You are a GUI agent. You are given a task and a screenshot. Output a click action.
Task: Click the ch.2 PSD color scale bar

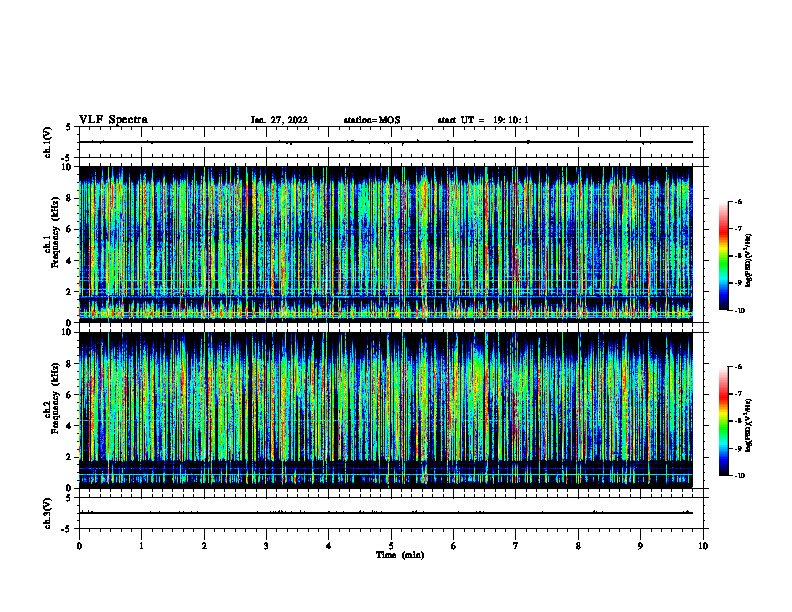[723, 421]
